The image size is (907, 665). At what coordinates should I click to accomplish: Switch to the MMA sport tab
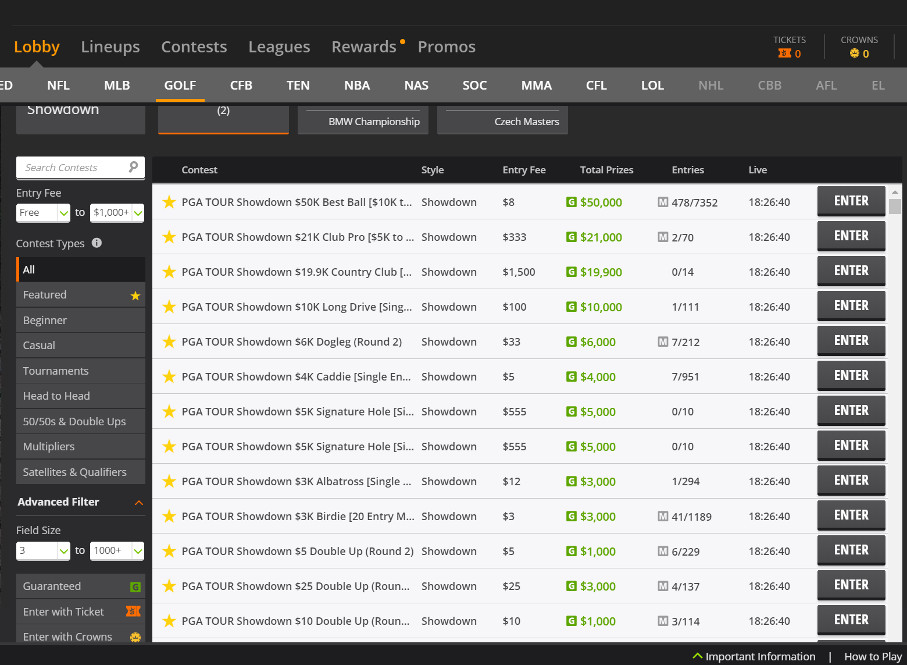536,86
